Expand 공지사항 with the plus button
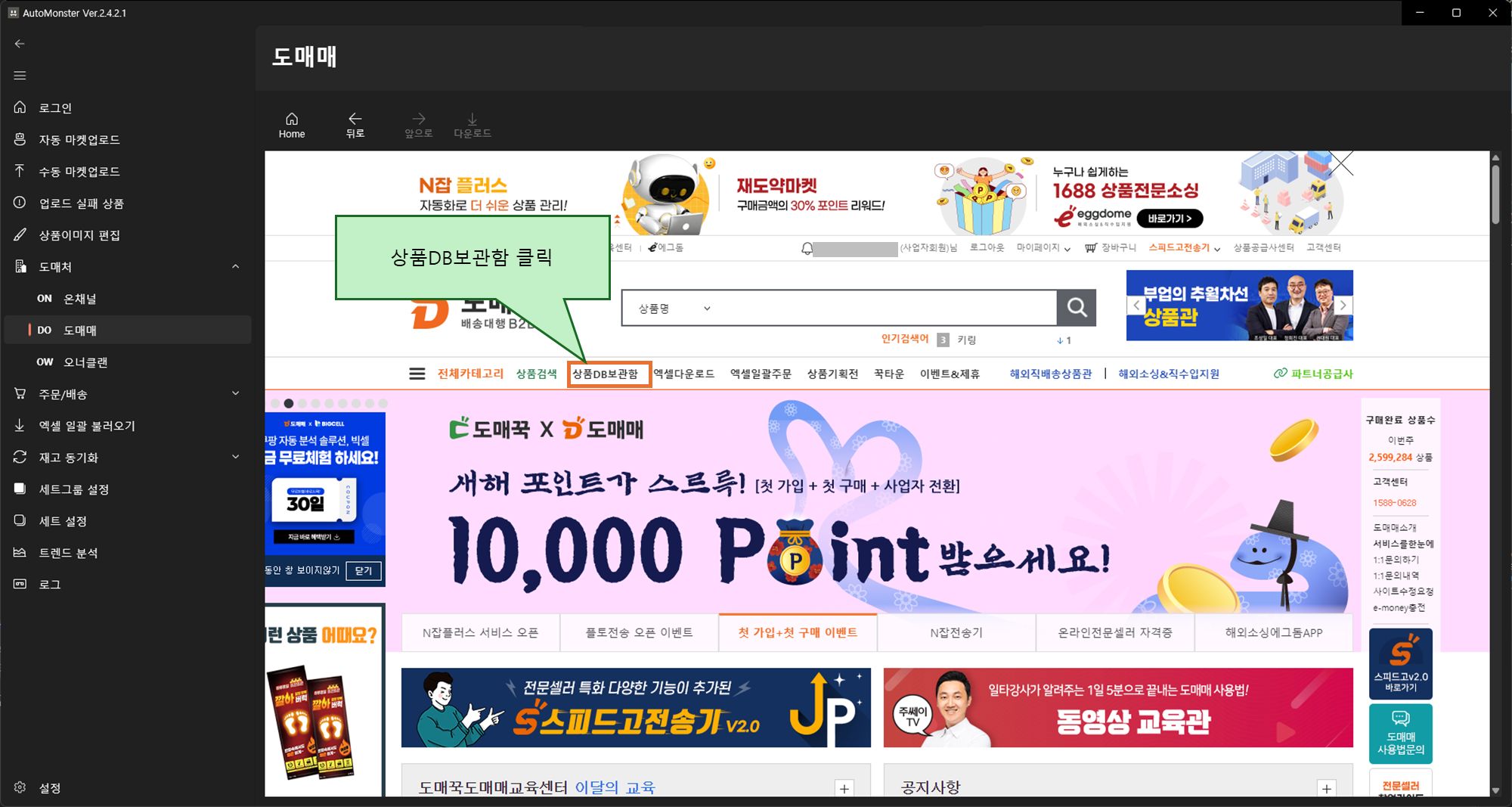 [x=1327, y=789]
